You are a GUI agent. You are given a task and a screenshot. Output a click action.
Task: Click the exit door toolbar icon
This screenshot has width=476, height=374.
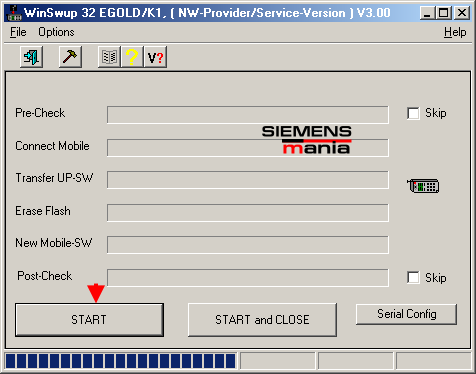(31, 57)
